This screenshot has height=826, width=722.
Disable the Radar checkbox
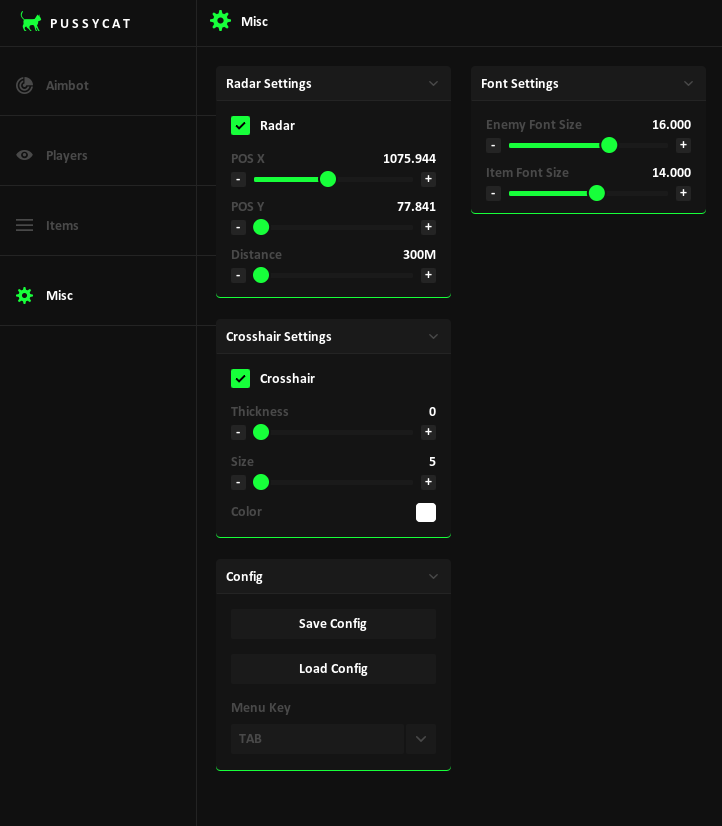[x=240, y=125]
